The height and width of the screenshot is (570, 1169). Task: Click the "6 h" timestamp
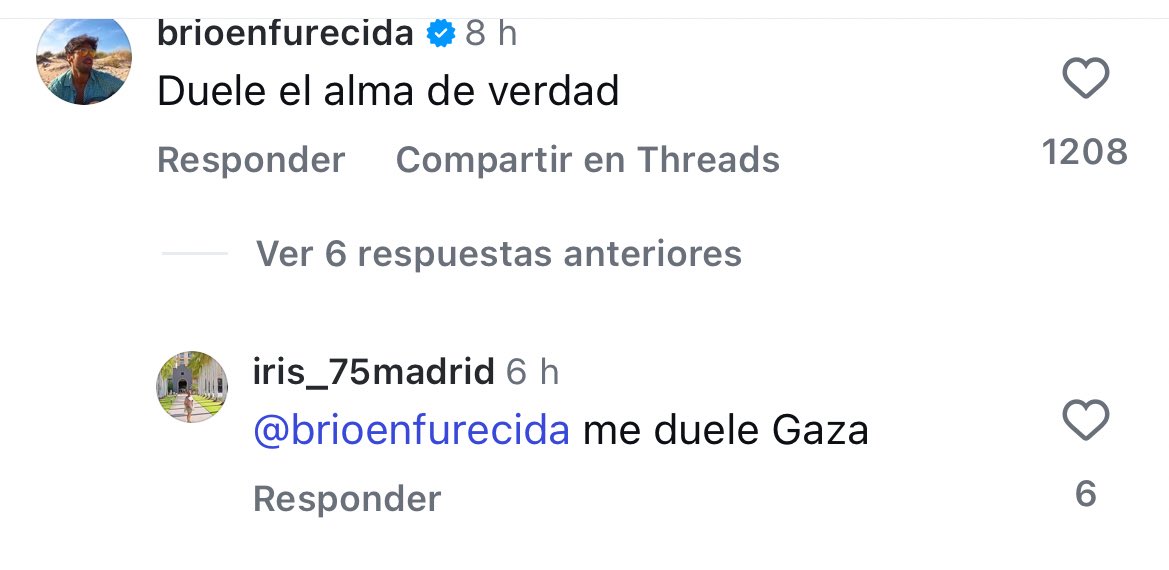[532, 373]
